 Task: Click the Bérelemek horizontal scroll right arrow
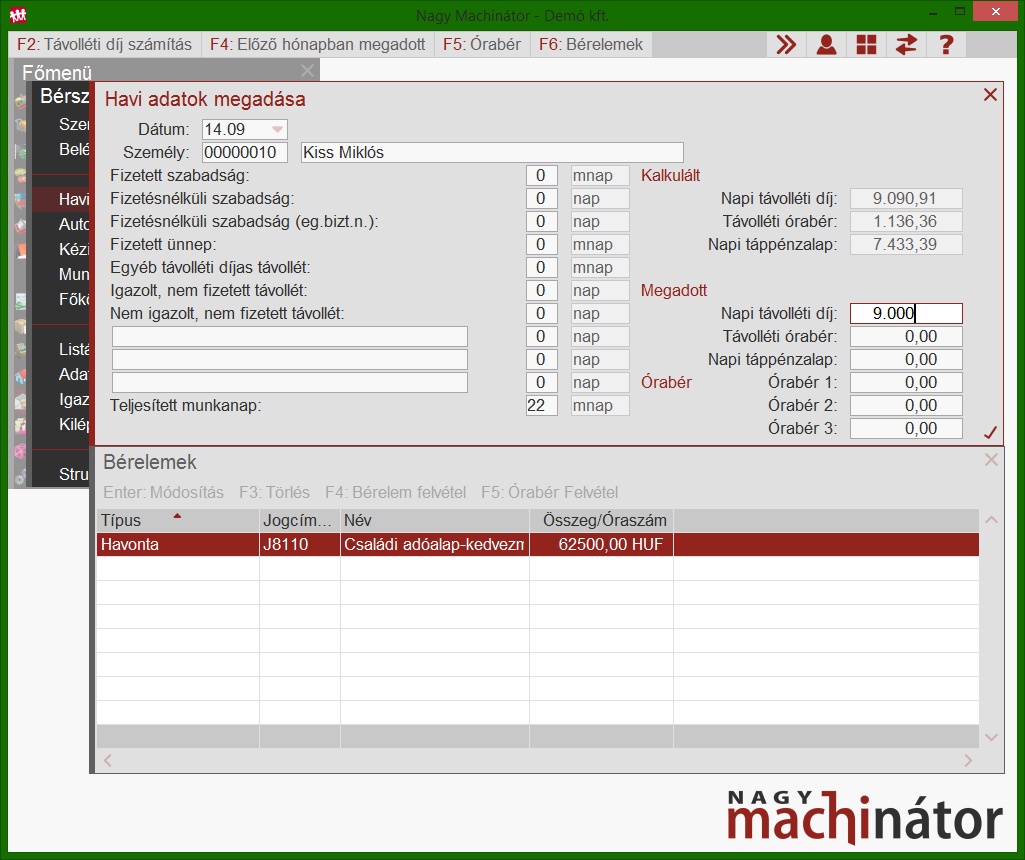[x=968, y=760]
